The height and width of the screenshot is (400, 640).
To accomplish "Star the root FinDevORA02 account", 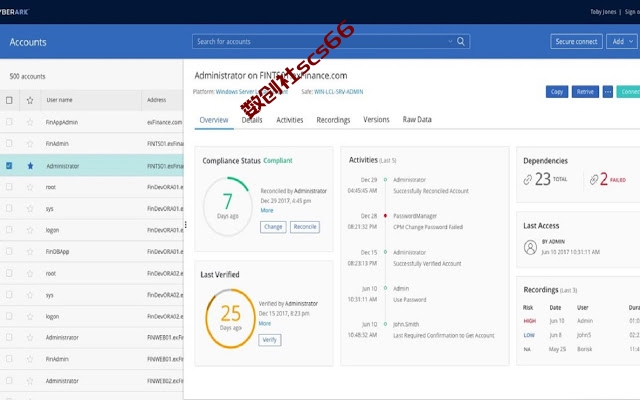I will click(x=30, y=273).
